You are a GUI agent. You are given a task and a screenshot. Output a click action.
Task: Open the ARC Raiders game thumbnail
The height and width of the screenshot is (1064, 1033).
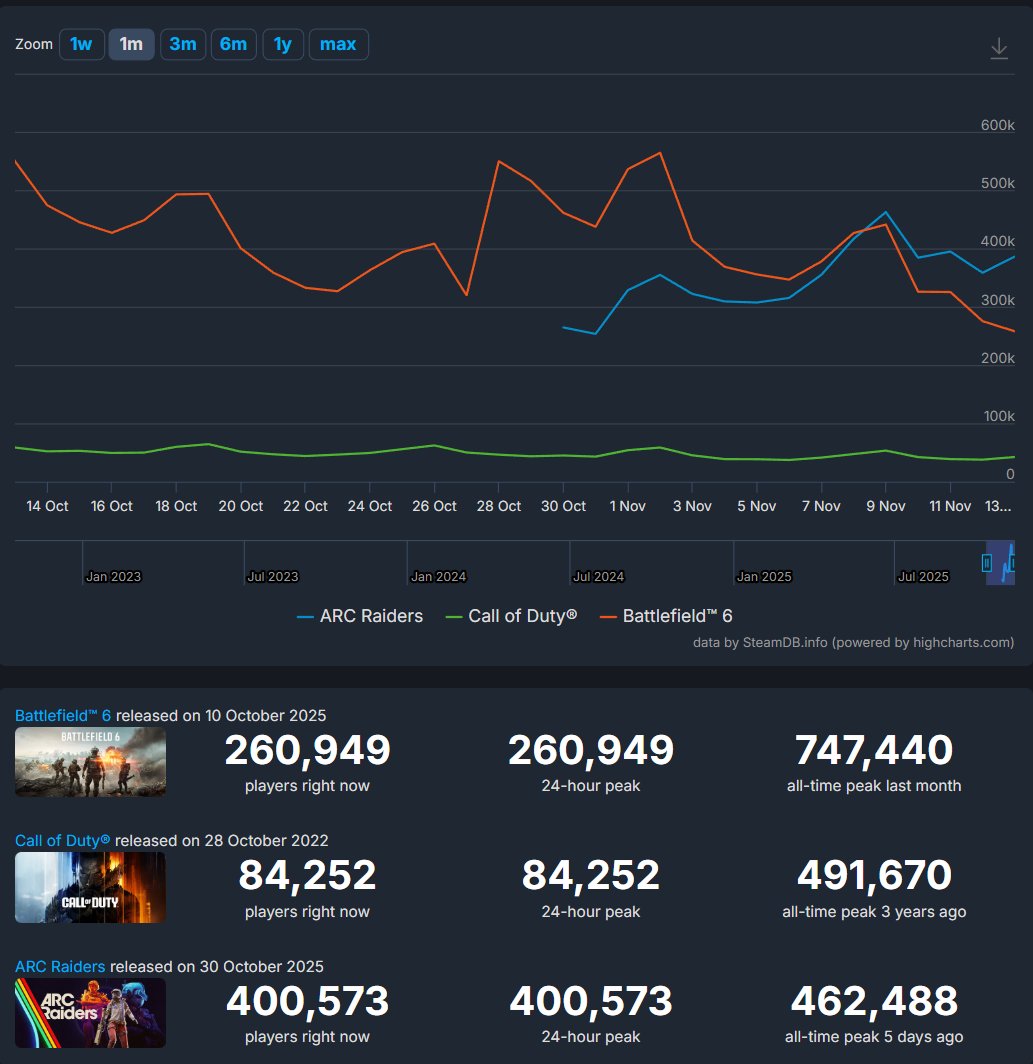[x=90, y=1012]
